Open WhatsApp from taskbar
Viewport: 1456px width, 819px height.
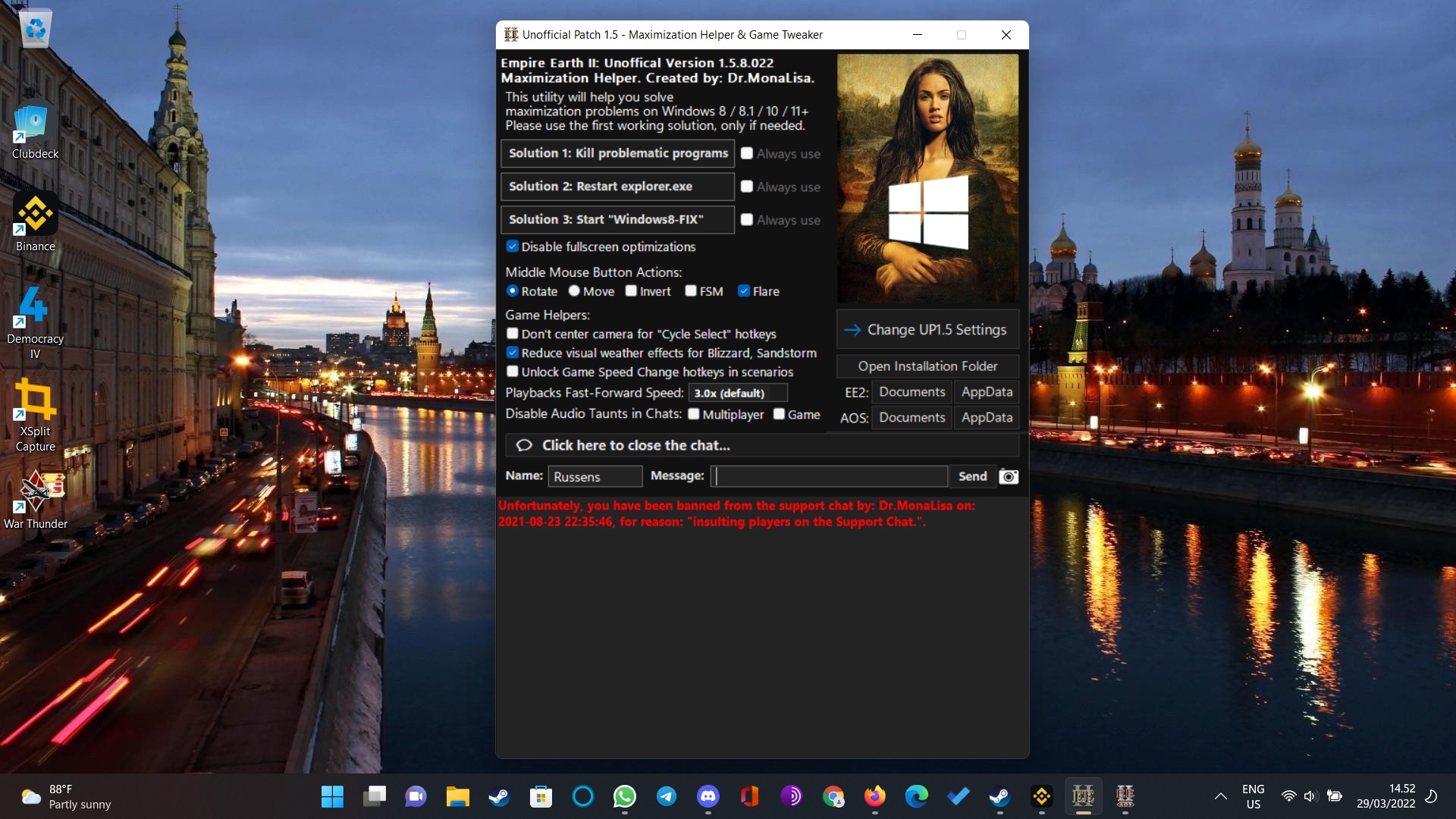tap(624, 796)
